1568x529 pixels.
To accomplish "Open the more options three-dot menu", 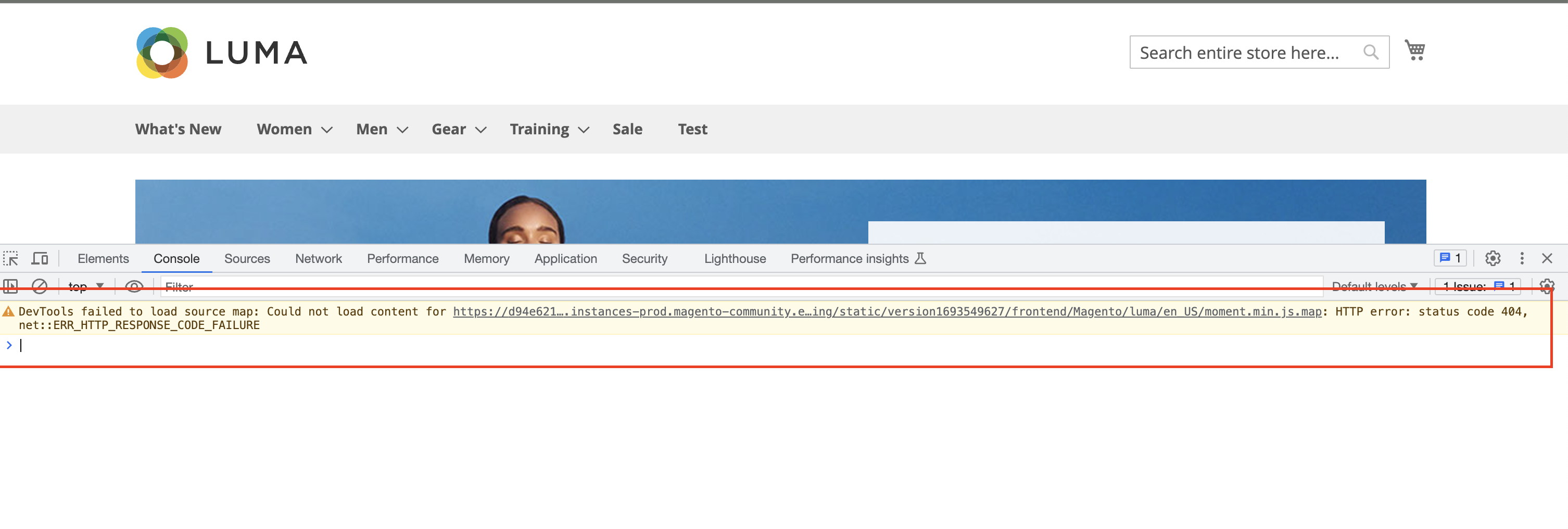I will tap(1521, 258).
